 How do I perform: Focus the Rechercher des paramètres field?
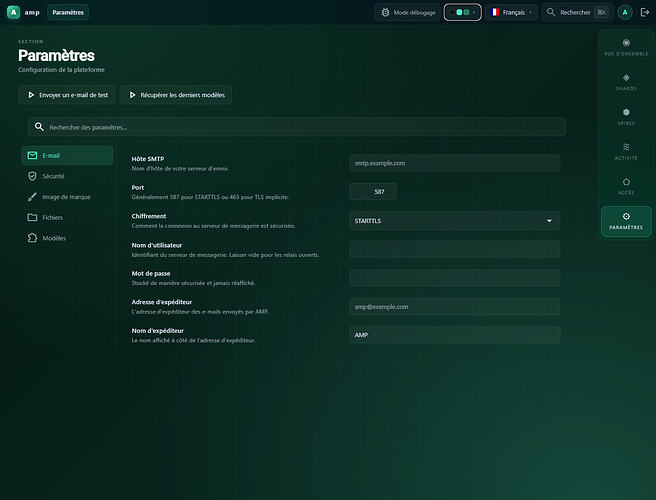297,127
